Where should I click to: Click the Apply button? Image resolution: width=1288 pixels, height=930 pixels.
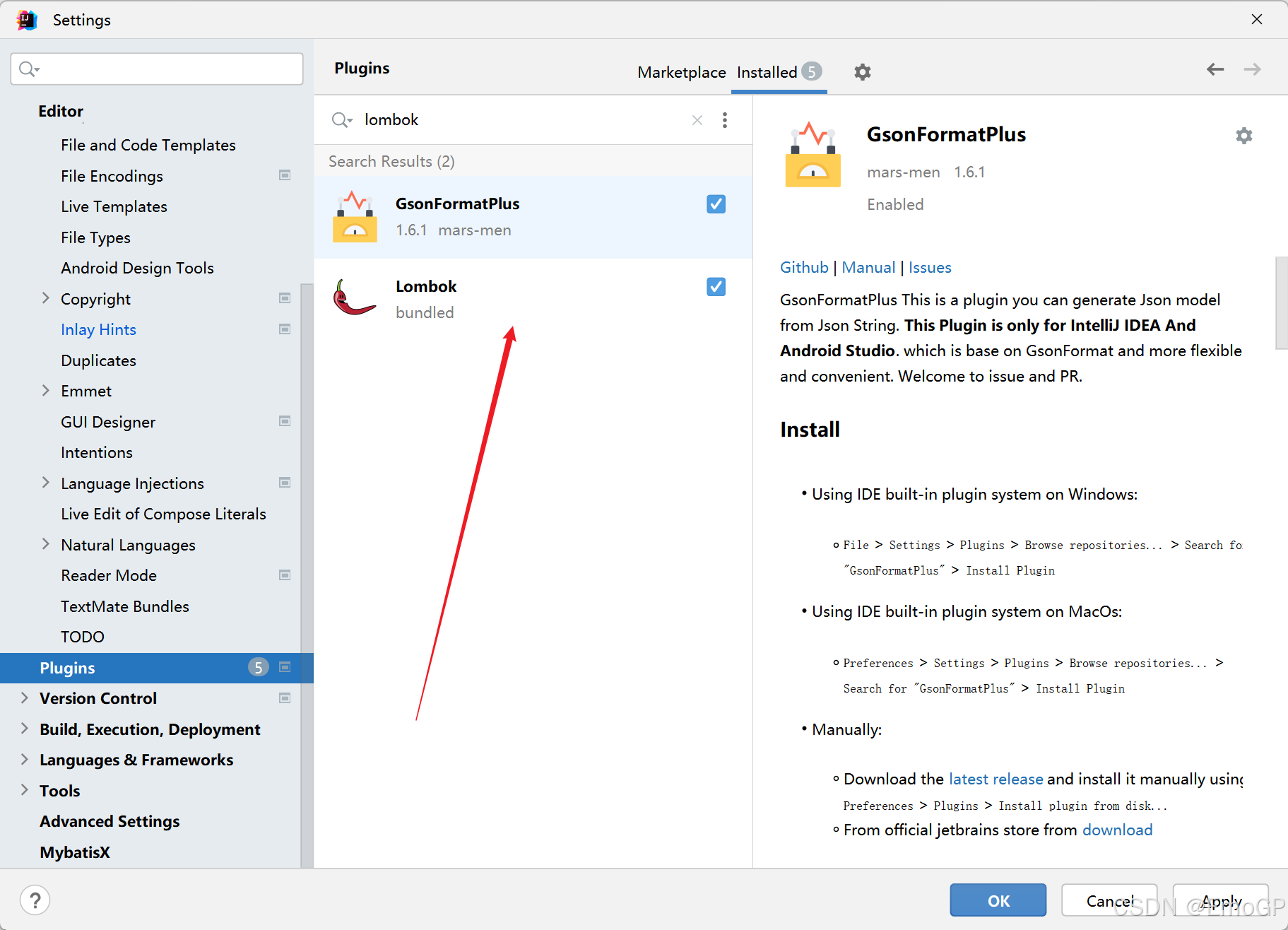[x=1221, y=900]
